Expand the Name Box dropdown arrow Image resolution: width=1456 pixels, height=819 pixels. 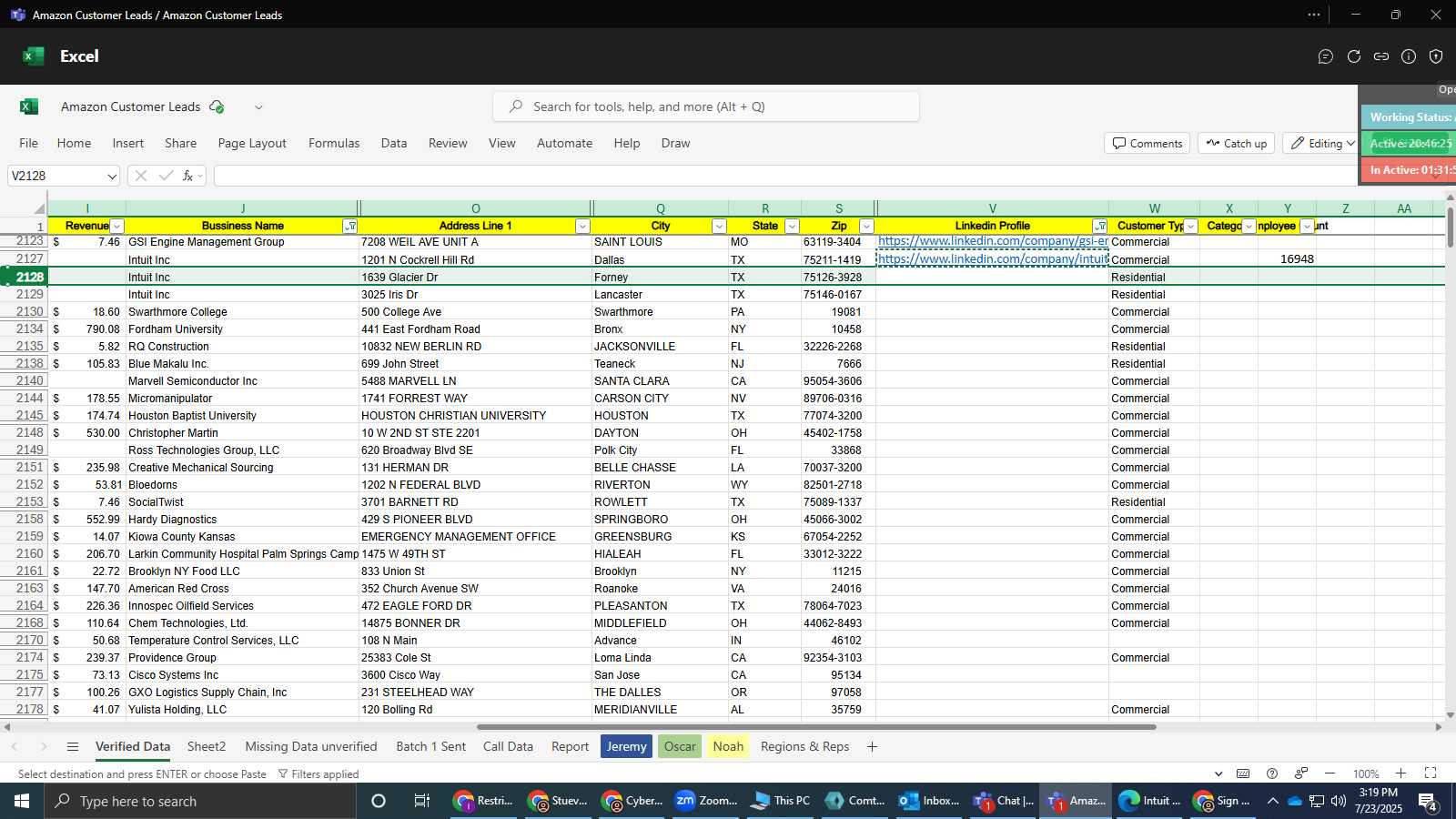point(111,176)
